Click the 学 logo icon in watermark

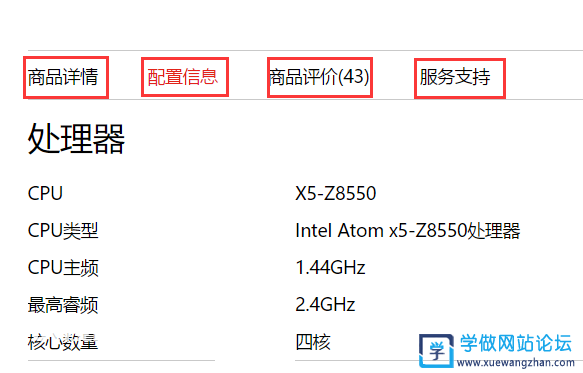click(437, 350)
